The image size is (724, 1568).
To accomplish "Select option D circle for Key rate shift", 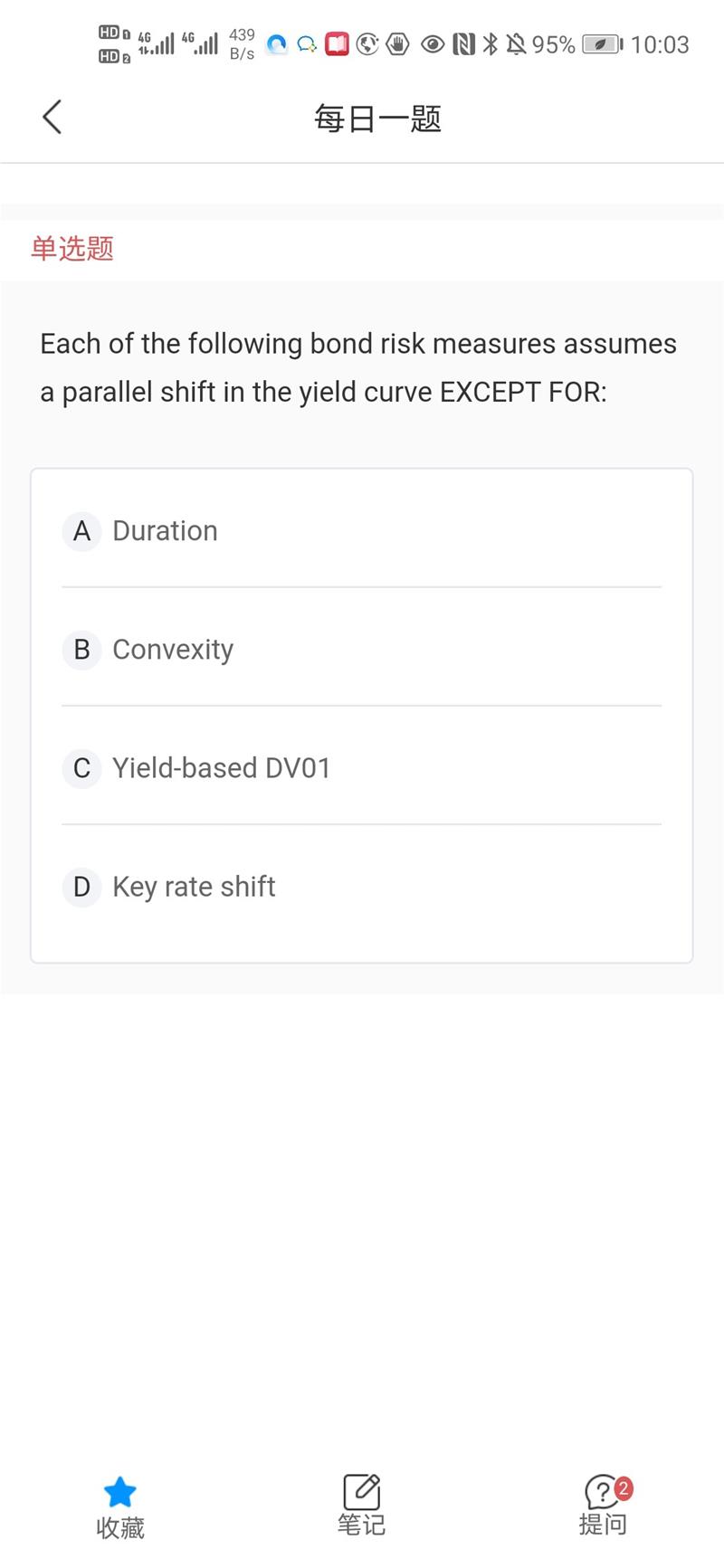I will pos(81,887).
